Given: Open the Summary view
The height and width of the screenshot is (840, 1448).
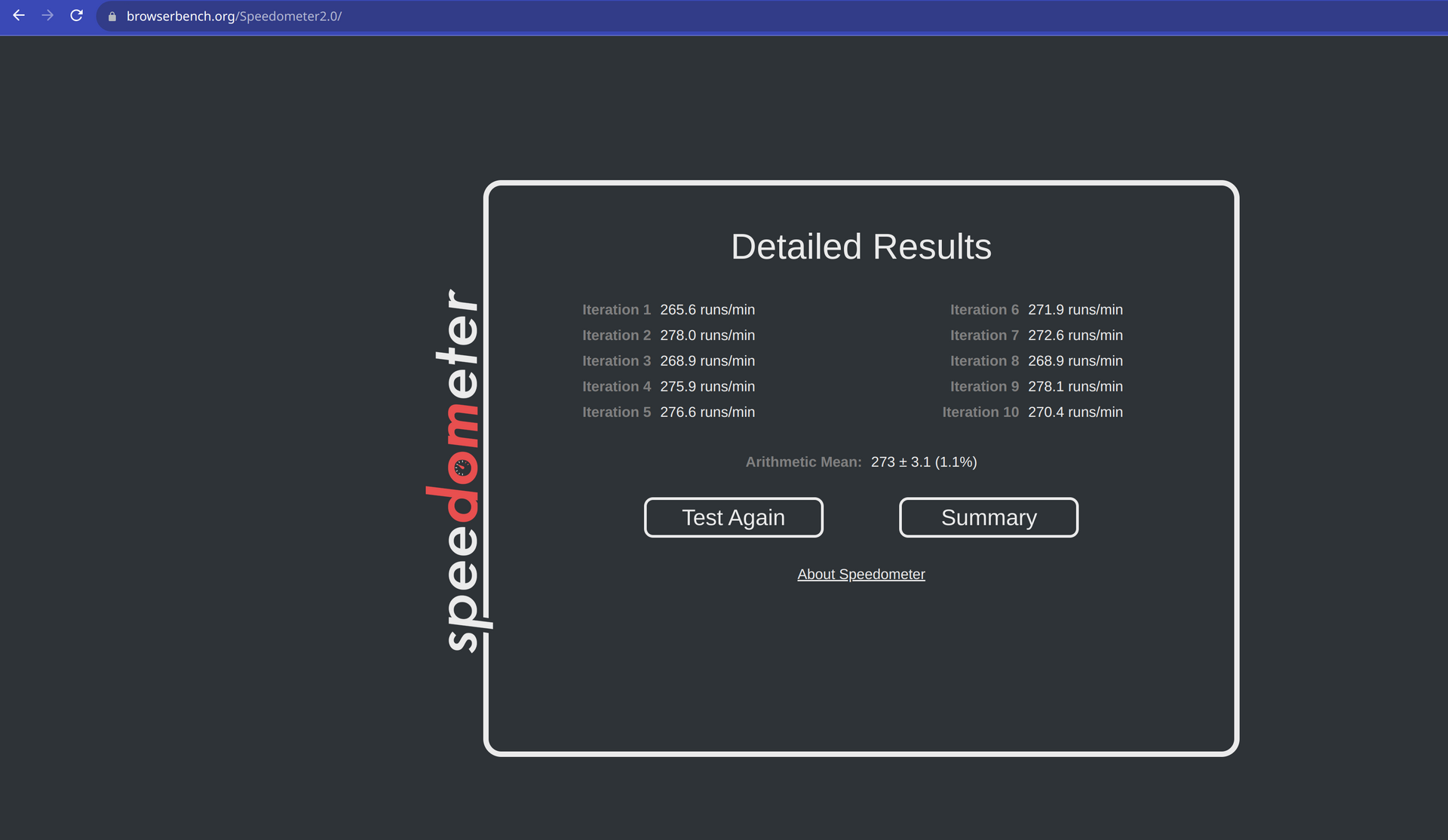Looking at the screenshot, I should point(989,517).
